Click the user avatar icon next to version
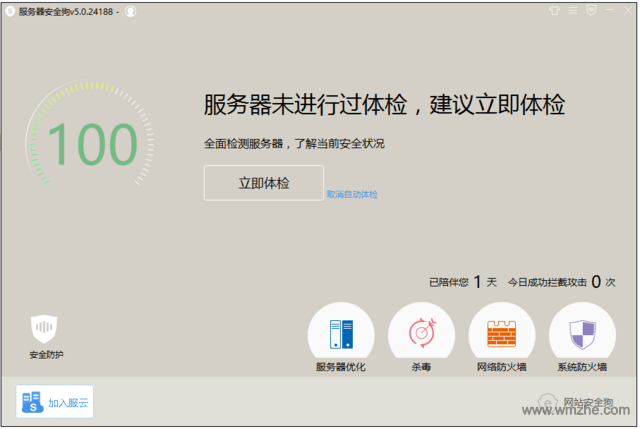The image size is (640, 429). click(131, 11)
